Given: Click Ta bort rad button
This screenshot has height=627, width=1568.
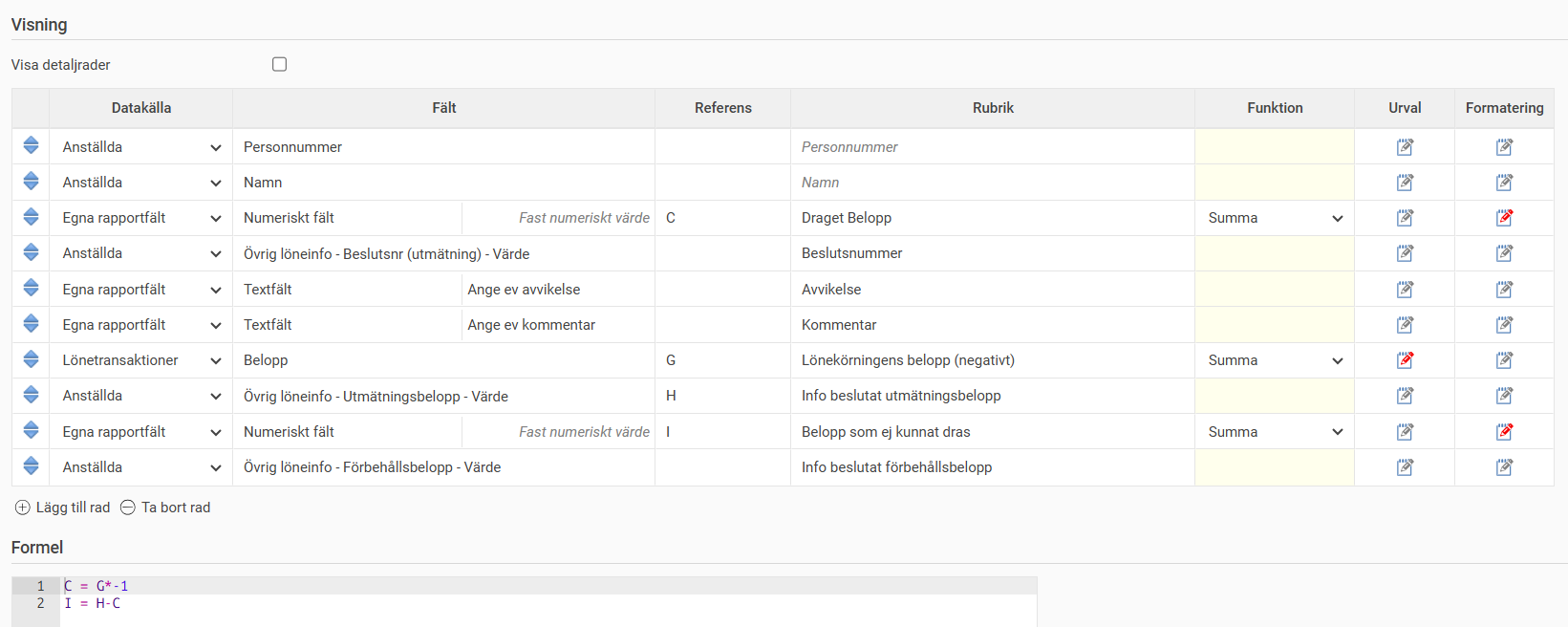Looking at the screenshot, I should 165,508.
